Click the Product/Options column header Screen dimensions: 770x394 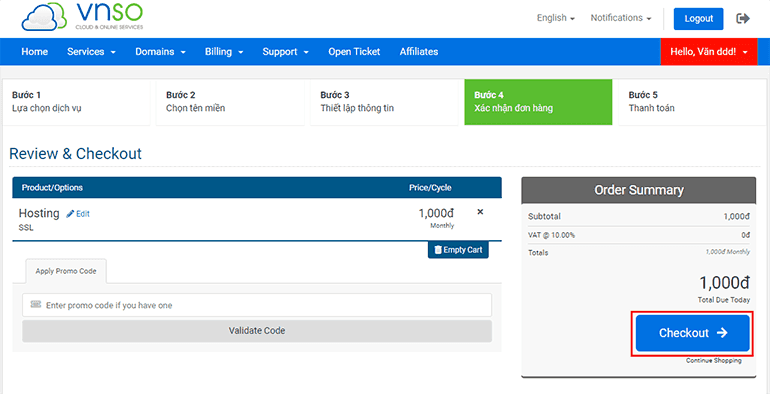tap(53, 188)
